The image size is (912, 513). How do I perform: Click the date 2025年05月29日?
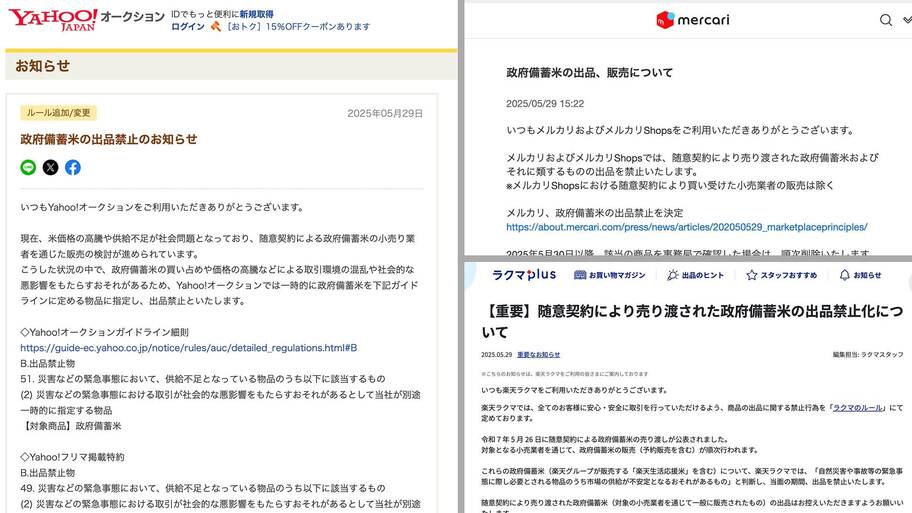click(x=385, y=113)
